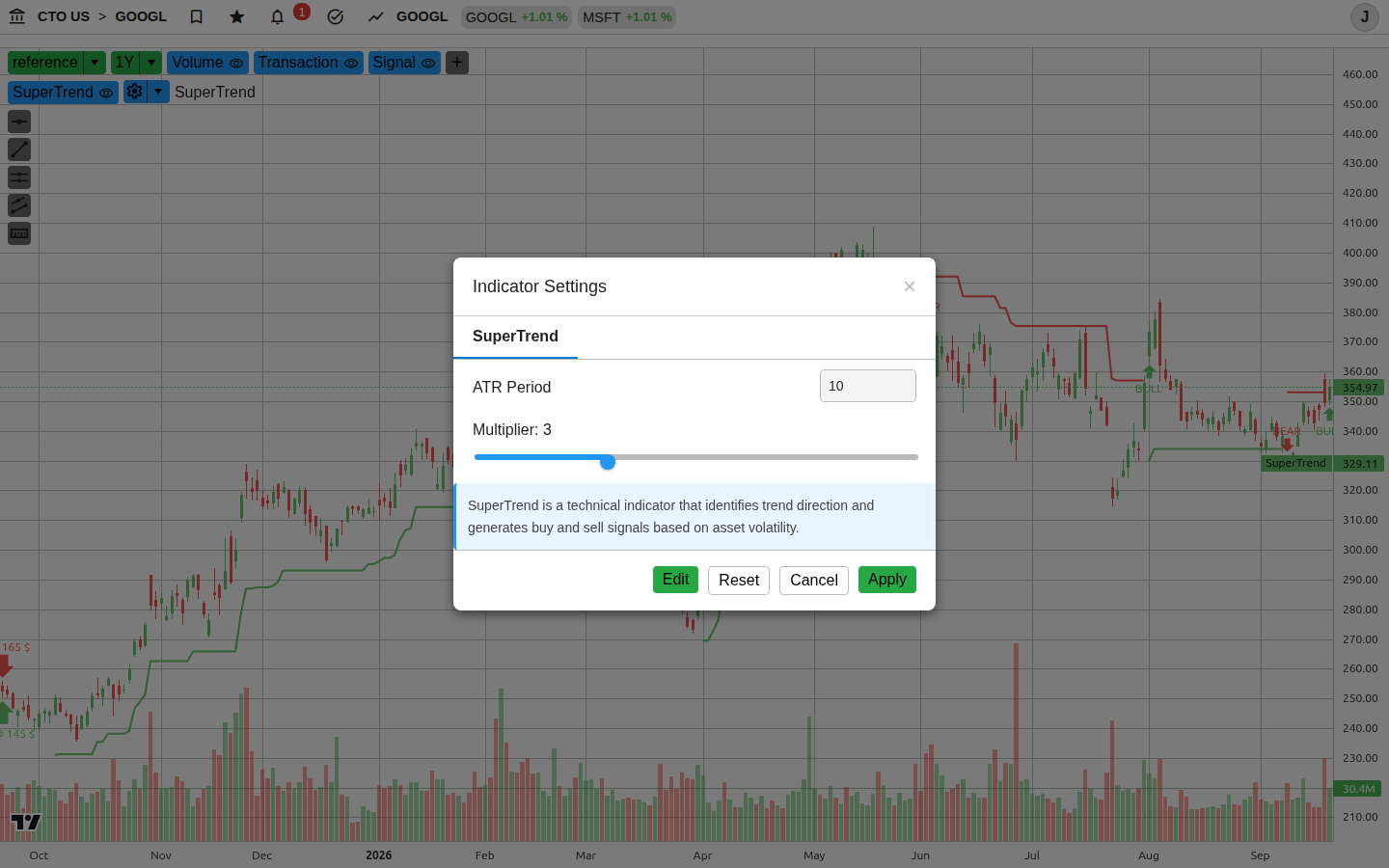Close the Indicator Settings dialog
Screen dimensions: 1389x868
(x=910, y=286)
